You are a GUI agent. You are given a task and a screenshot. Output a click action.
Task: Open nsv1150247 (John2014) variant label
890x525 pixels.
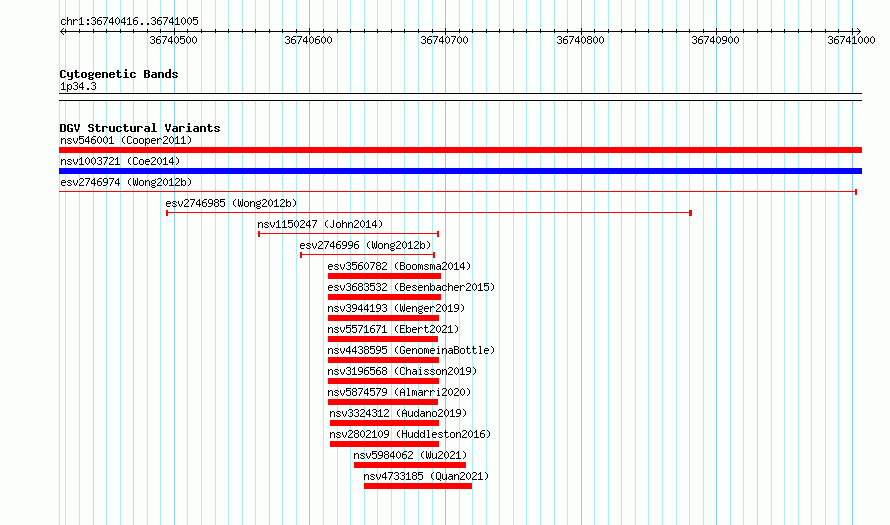coord(320,224)
